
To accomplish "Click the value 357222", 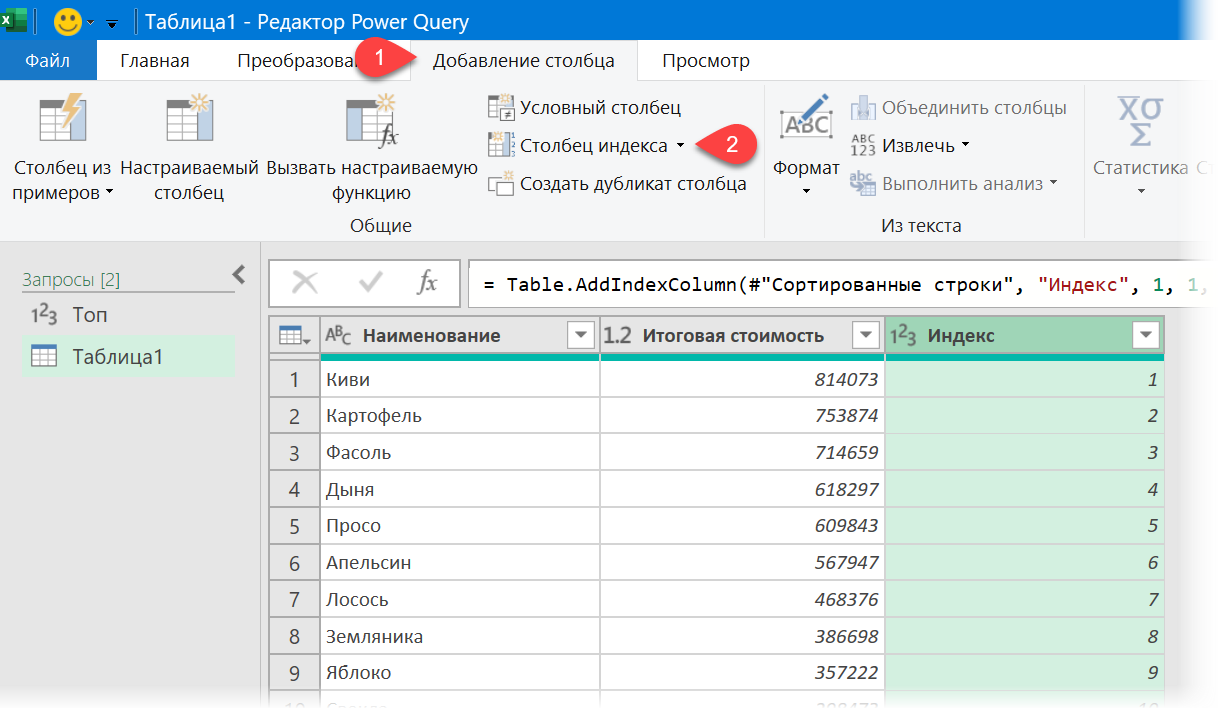I will tap(845, 673).
